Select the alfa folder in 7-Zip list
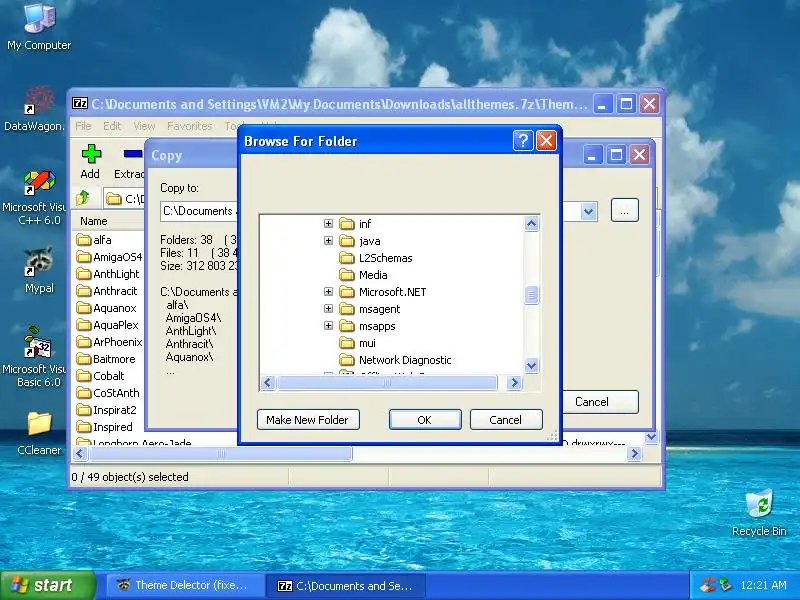 94,240
